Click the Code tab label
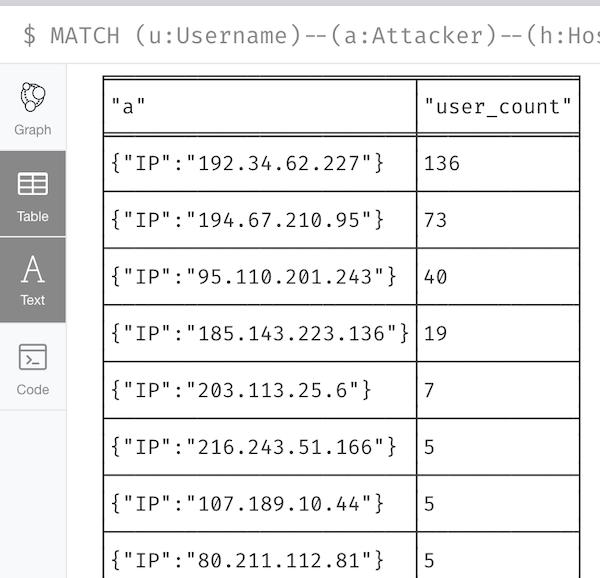Image resolution: width=600 pixels, height=578 pixels. point(33,390)
